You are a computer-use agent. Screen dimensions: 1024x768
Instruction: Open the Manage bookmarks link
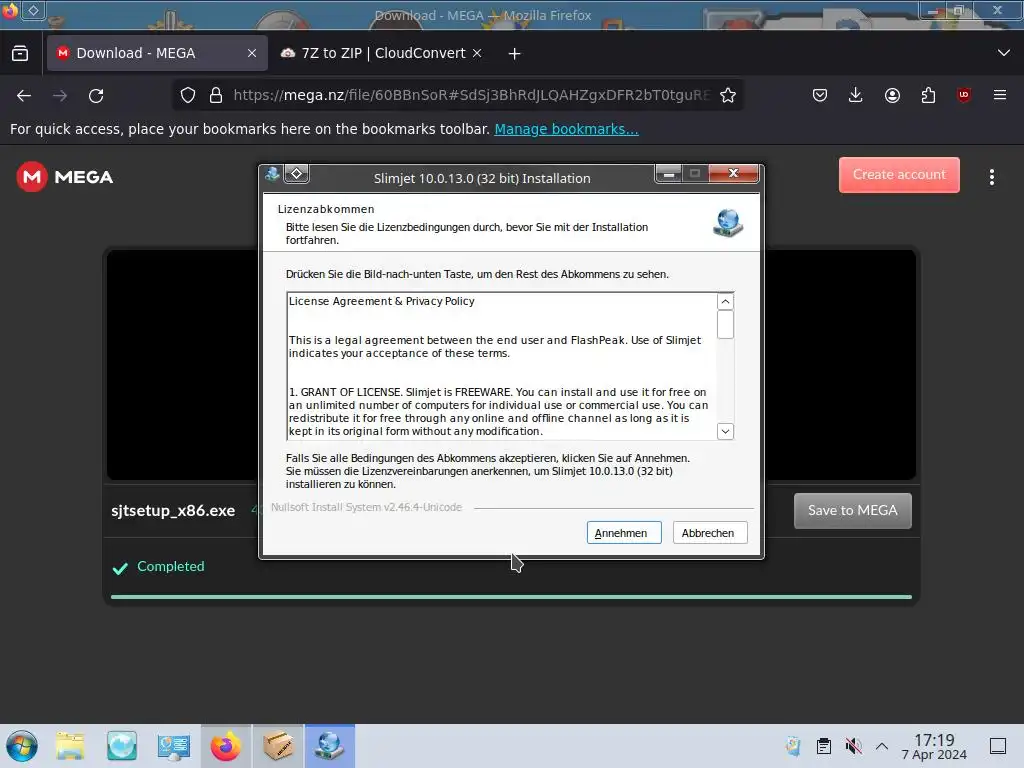click(566, 129)
